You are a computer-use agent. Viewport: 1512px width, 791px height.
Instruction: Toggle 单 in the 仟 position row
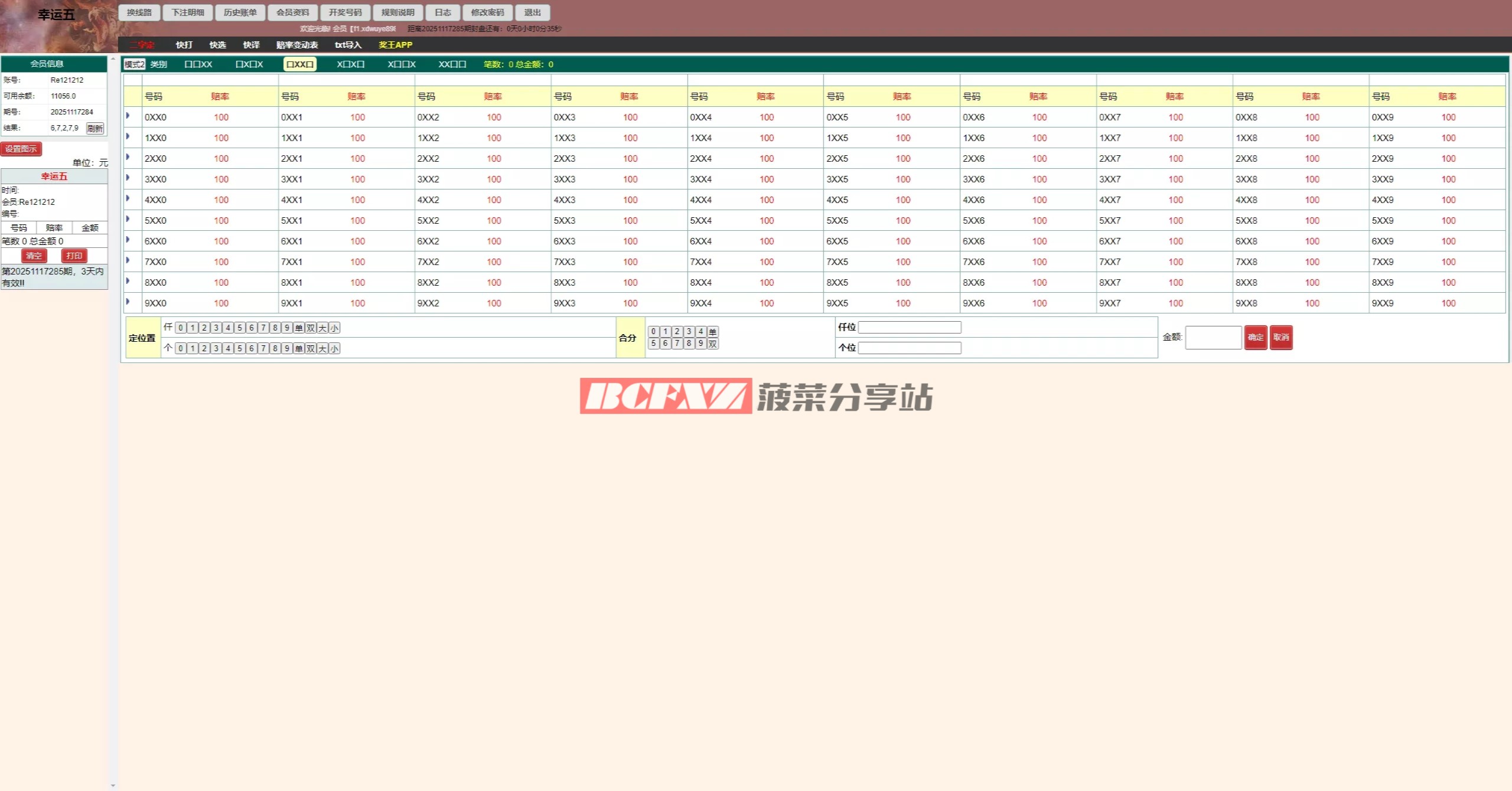[299, 328]
